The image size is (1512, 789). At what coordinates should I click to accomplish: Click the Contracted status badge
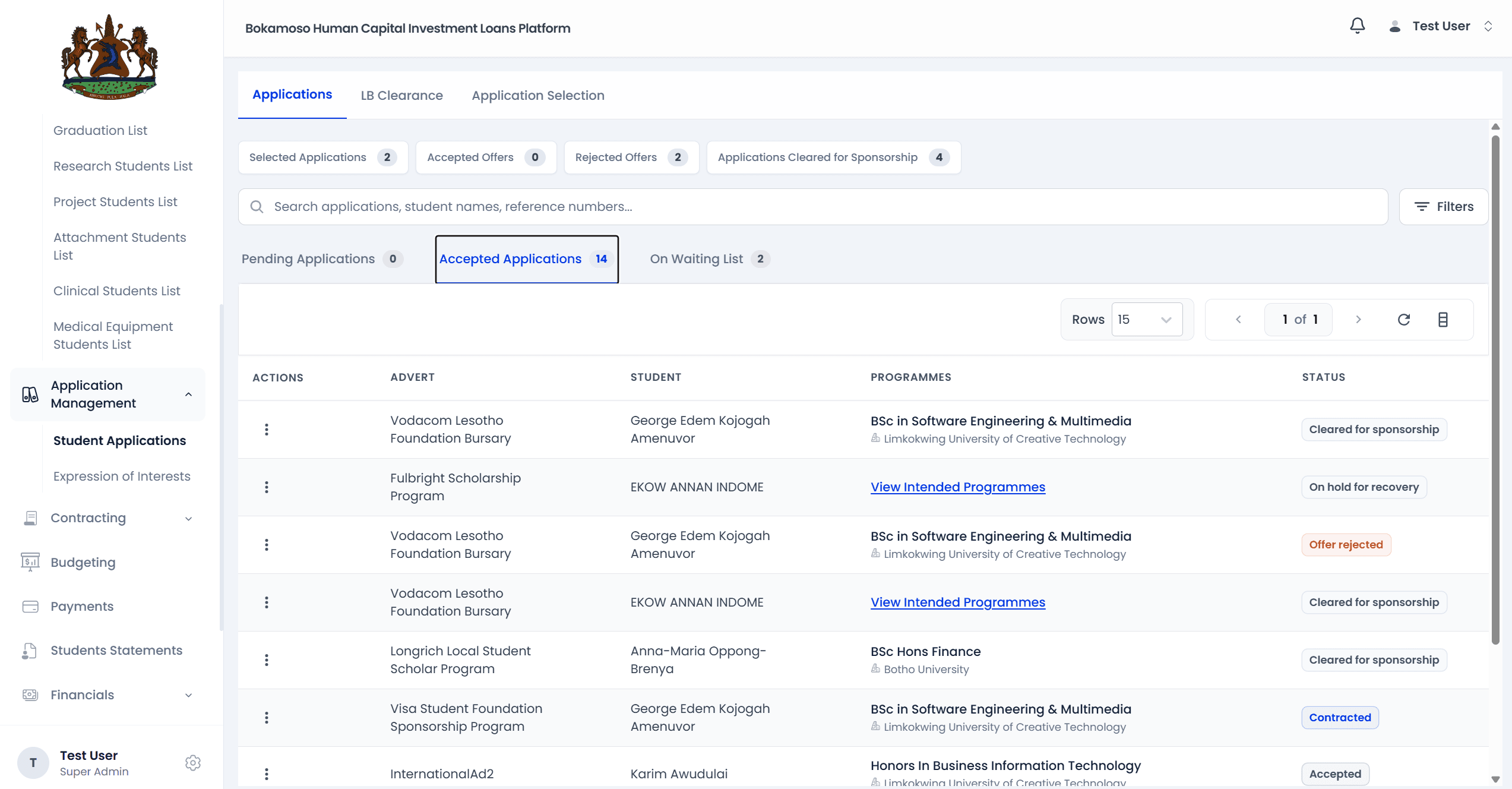(1340, 718)
